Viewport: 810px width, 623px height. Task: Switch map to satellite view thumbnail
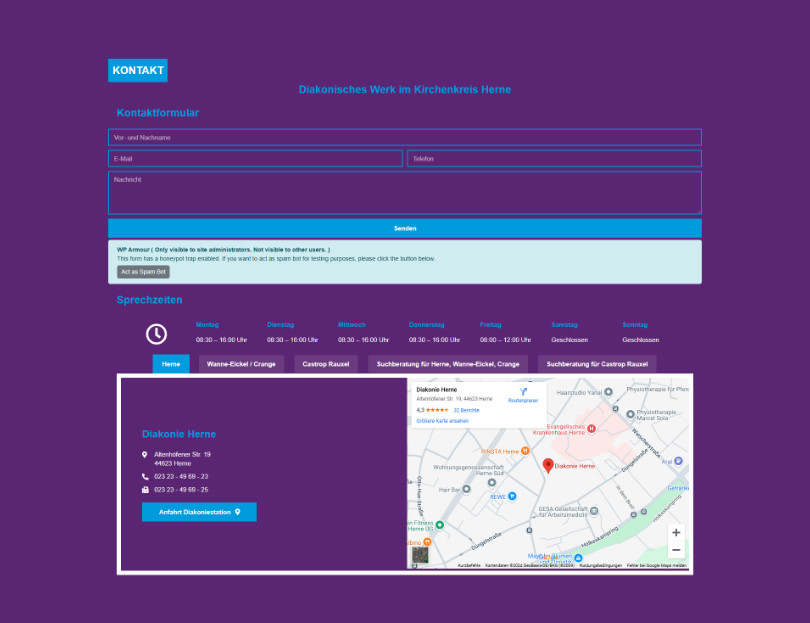point(421,555)
